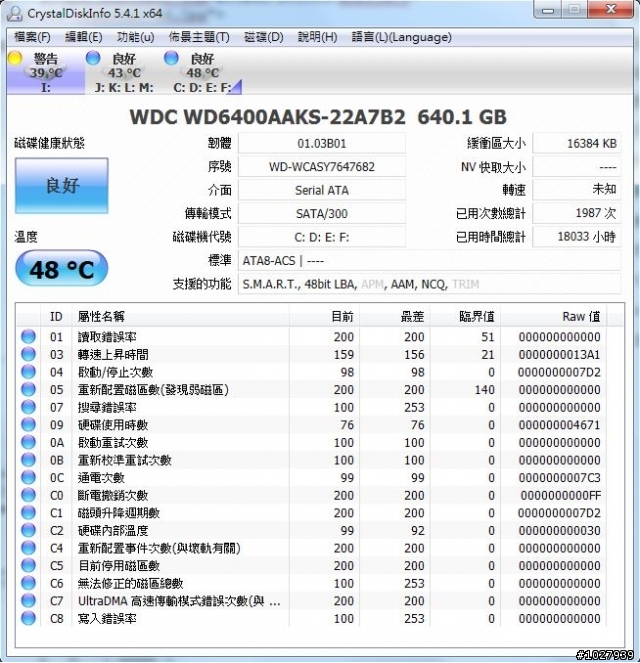Image resolution: width=640 pixels, height=663 pixels.
Task: Click raw value 0000000007C3
Action: pos(559,478)
